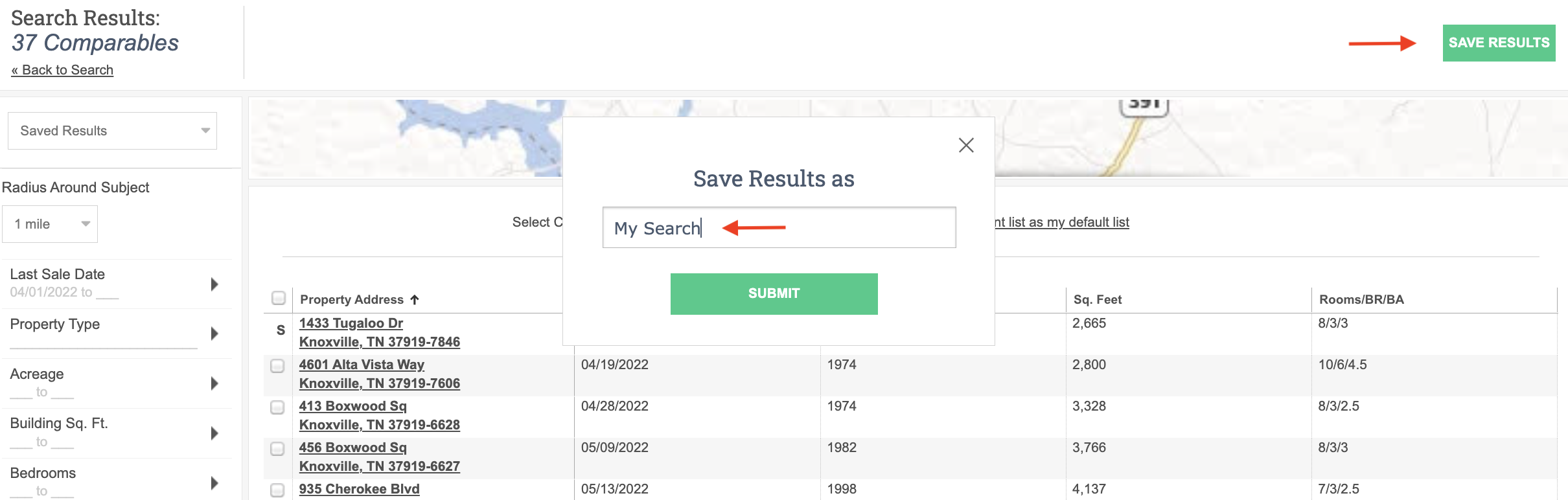Sort by Property Address column arrow
Screen dimensions: 1568x500
click(415, 299)
